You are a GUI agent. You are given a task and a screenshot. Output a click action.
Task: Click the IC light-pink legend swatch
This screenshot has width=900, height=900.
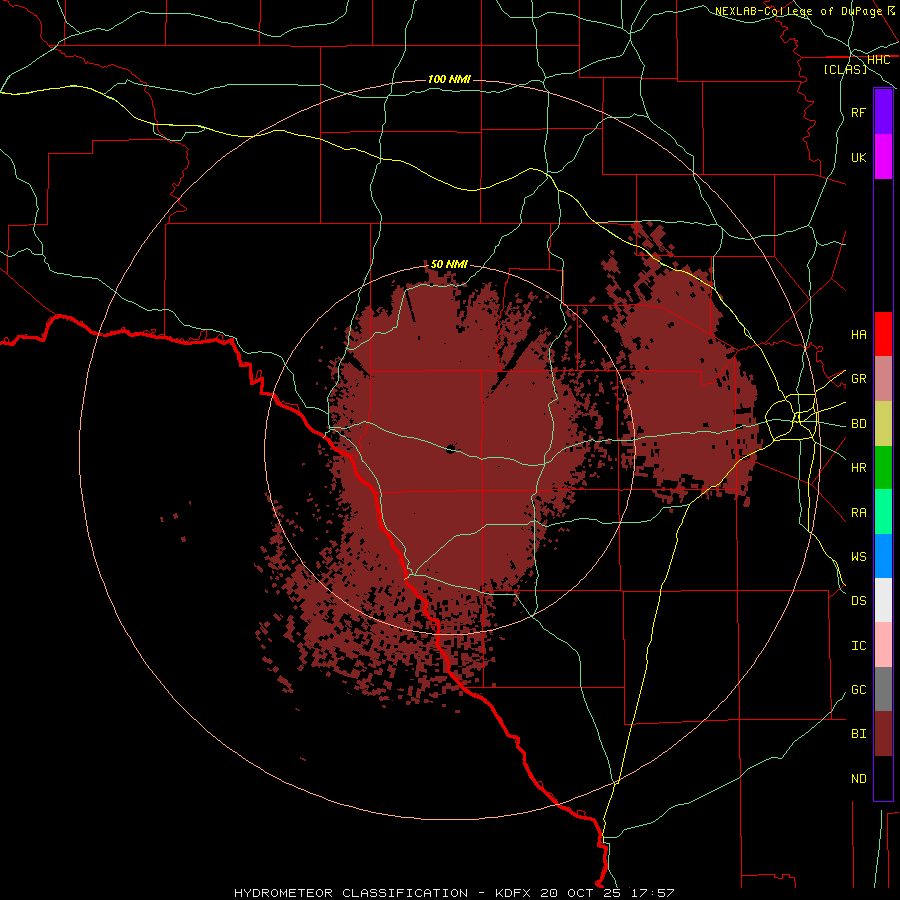pos(883,645)
